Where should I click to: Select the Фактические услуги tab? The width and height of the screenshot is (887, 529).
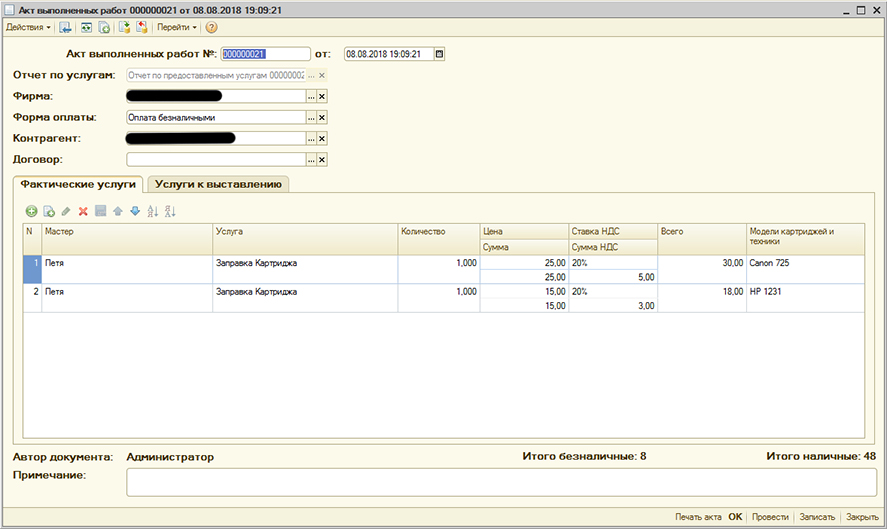pyautogui.click(x=78, y=184)
